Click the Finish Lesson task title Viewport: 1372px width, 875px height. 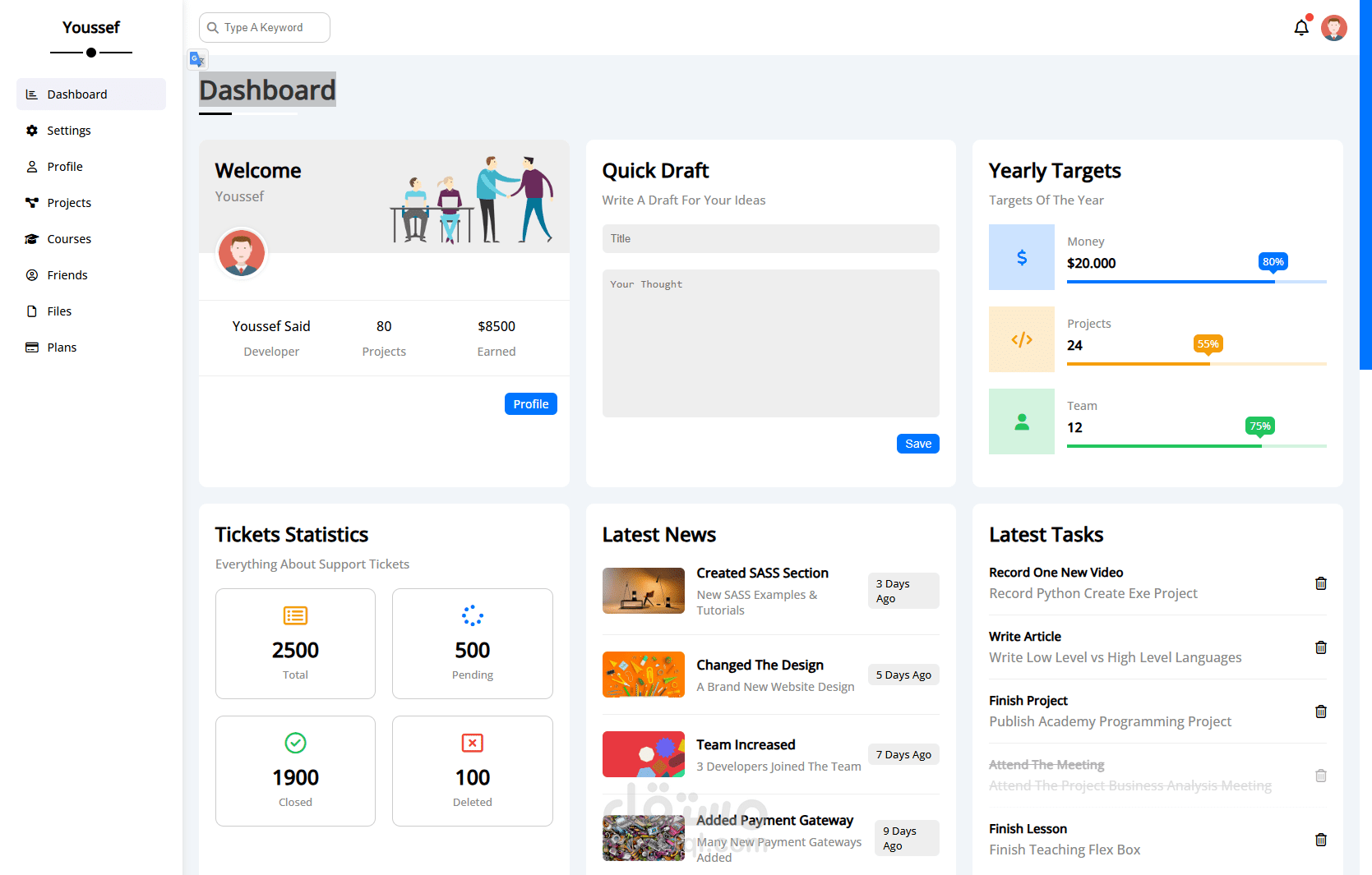(1028, 829)
